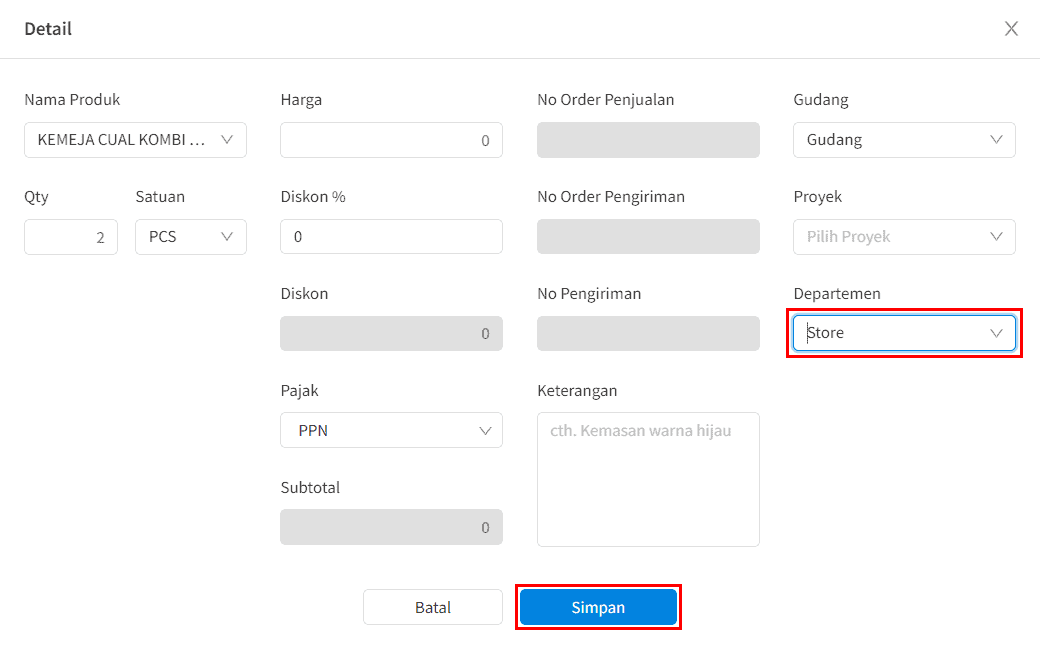Screen dimensions: 1040x650
Task: Click the Subtotal field
Action: coord(391,527)
